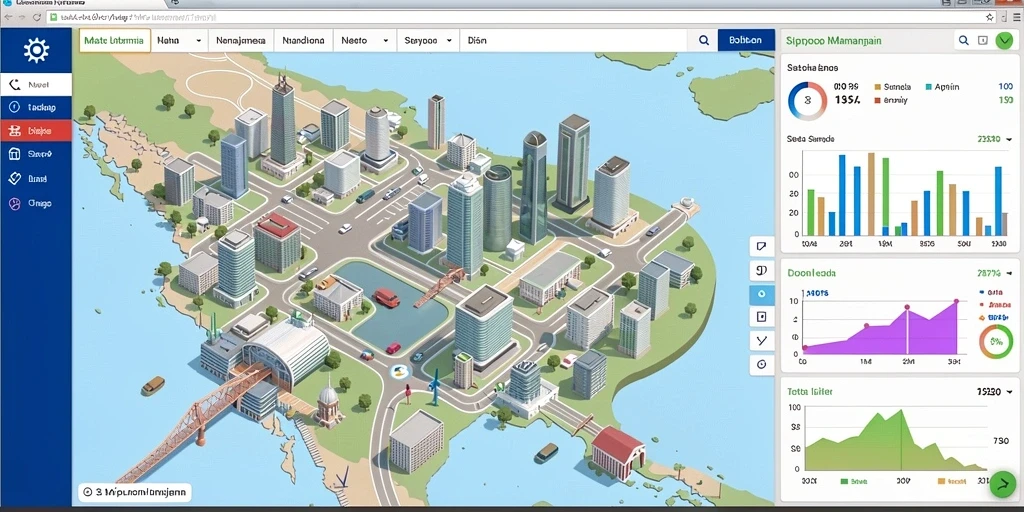Click the Sameia tan legend swatch
The width and height of the screenshot is (1024, 512).
(x=878, y=87)
